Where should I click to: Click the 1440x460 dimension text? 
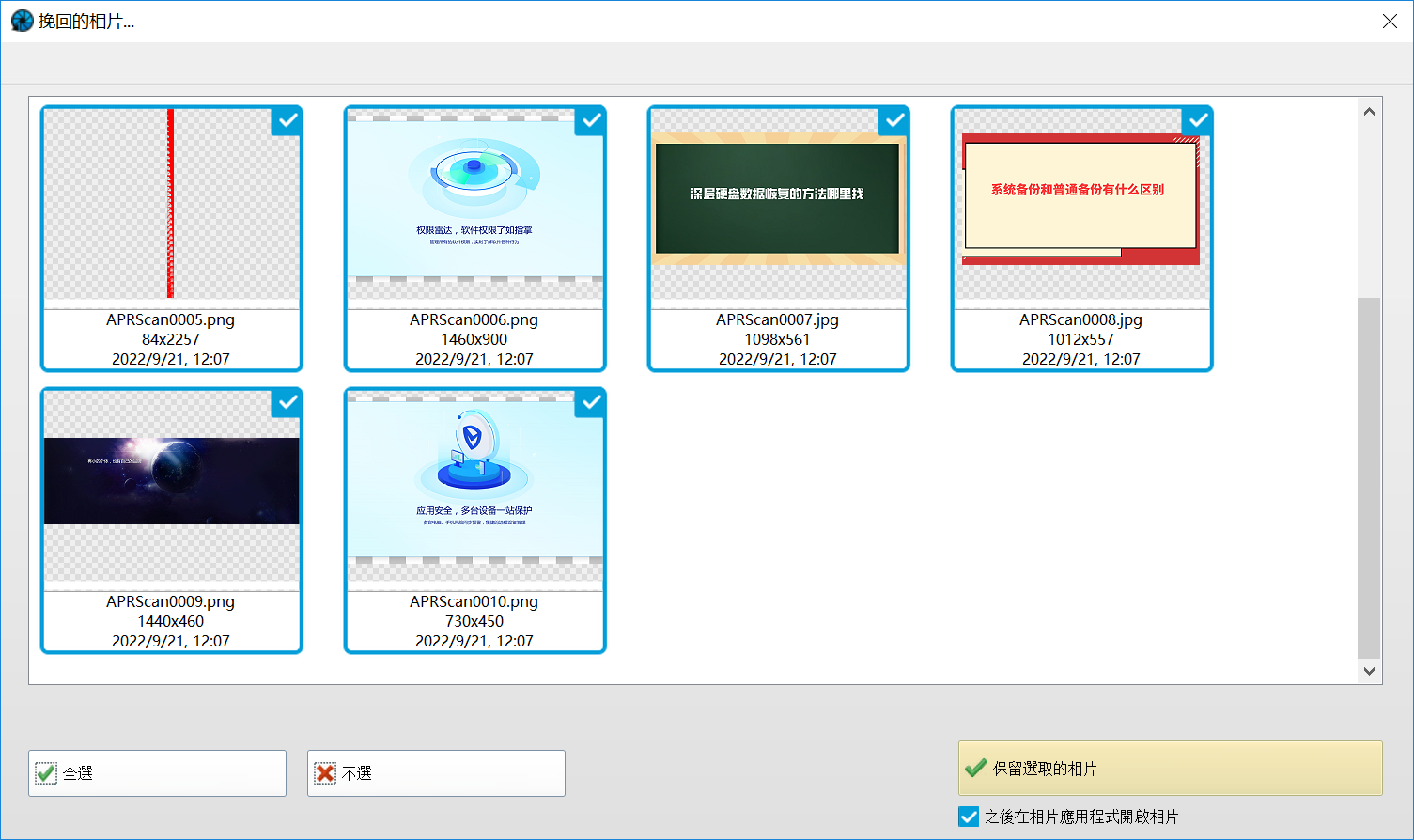[171, 621]
